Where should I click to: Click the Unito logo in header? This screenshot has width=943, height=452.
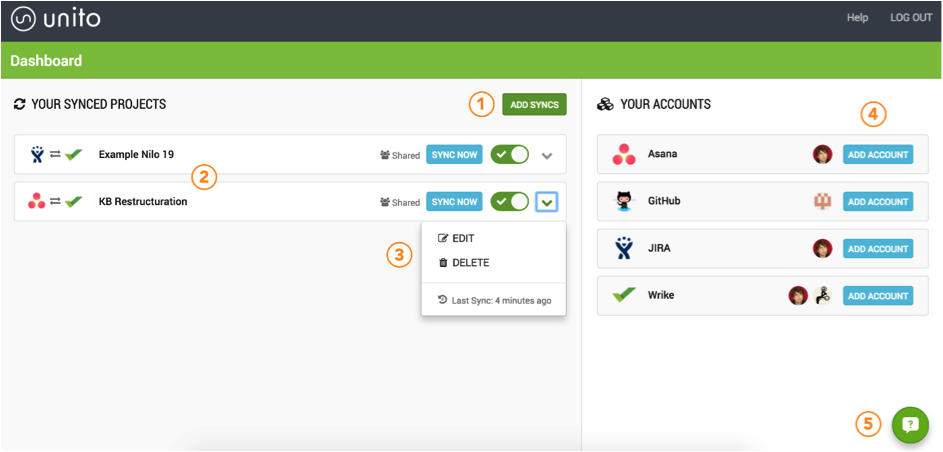[x=55, y=19]
